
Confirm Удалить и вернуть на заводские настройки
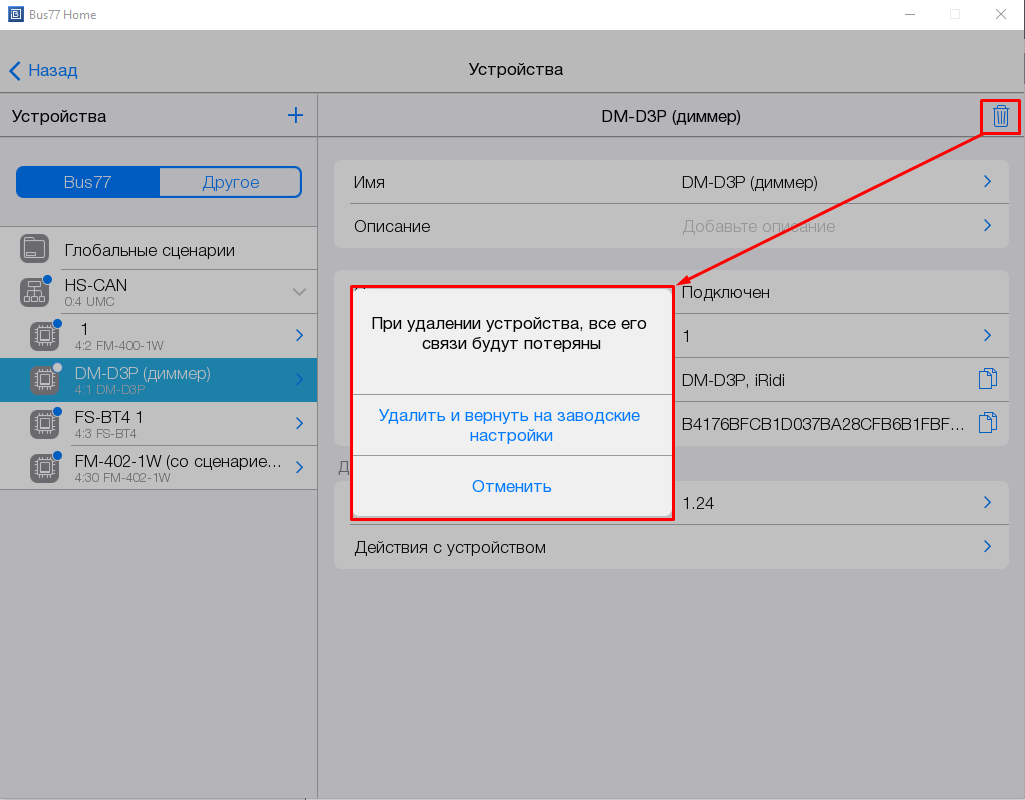point(510,425)
